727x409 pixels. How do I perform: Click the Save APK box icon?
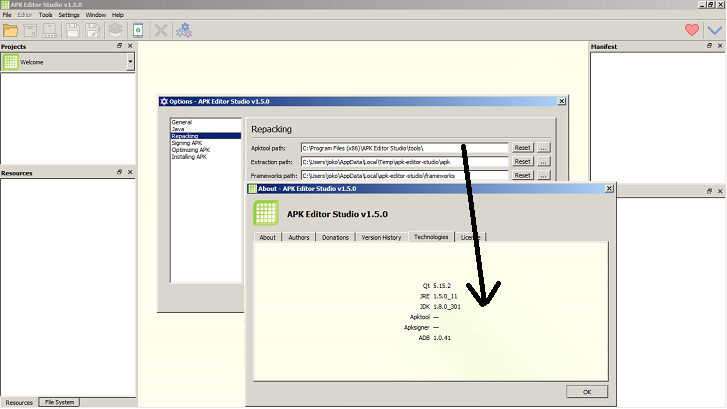30,31
